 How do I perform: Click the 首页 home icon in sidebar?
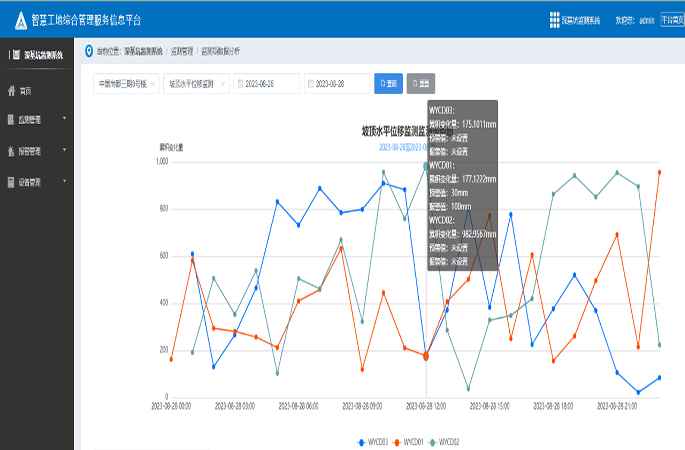tap(11, 90)
